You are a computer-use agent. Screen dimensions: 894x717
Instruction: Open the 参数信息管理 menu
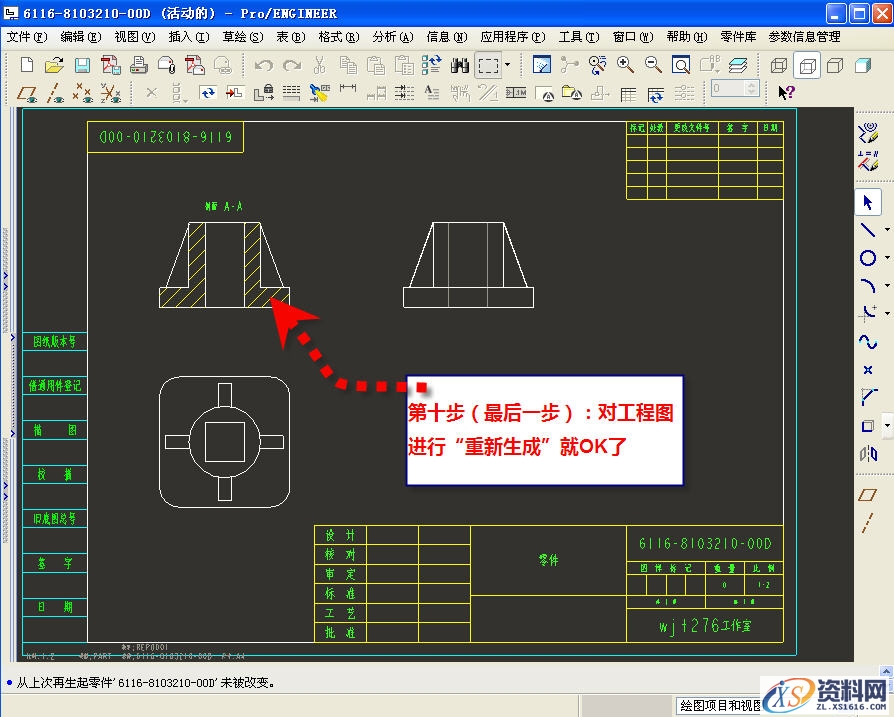[804, 37]
